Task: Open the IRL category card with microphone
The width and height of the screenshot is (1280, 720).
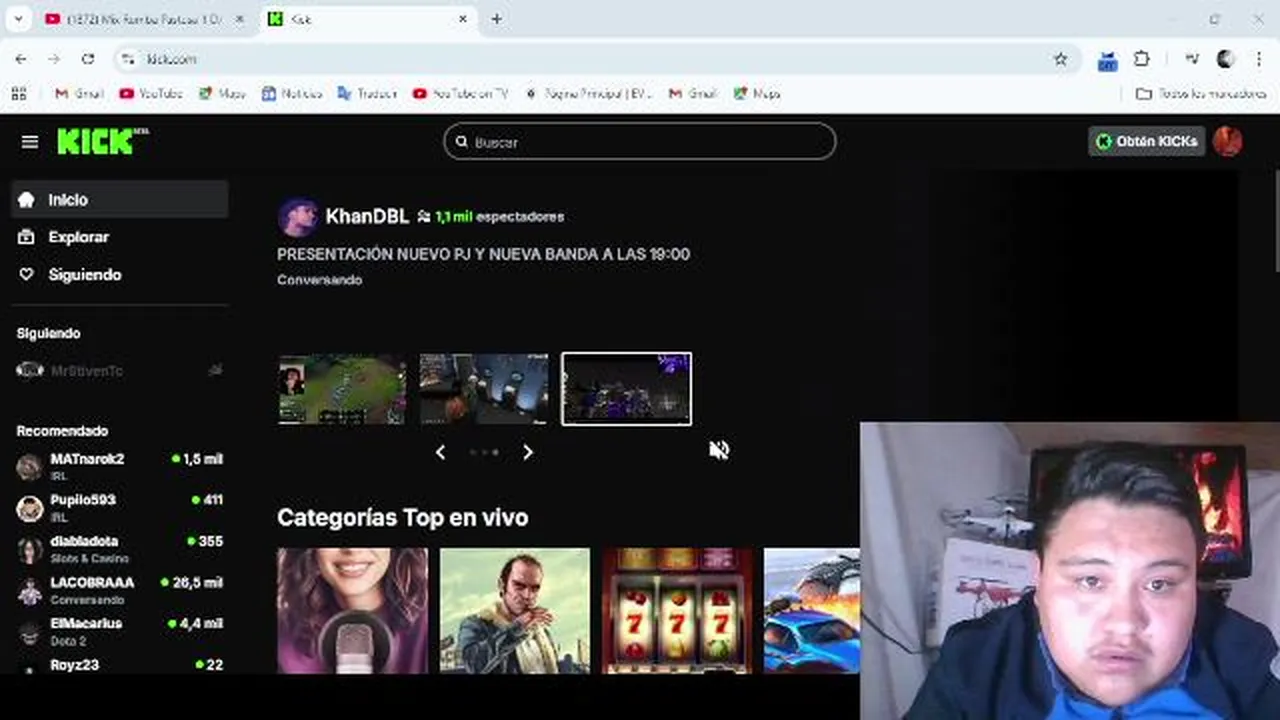Action: tap(352, 611)
